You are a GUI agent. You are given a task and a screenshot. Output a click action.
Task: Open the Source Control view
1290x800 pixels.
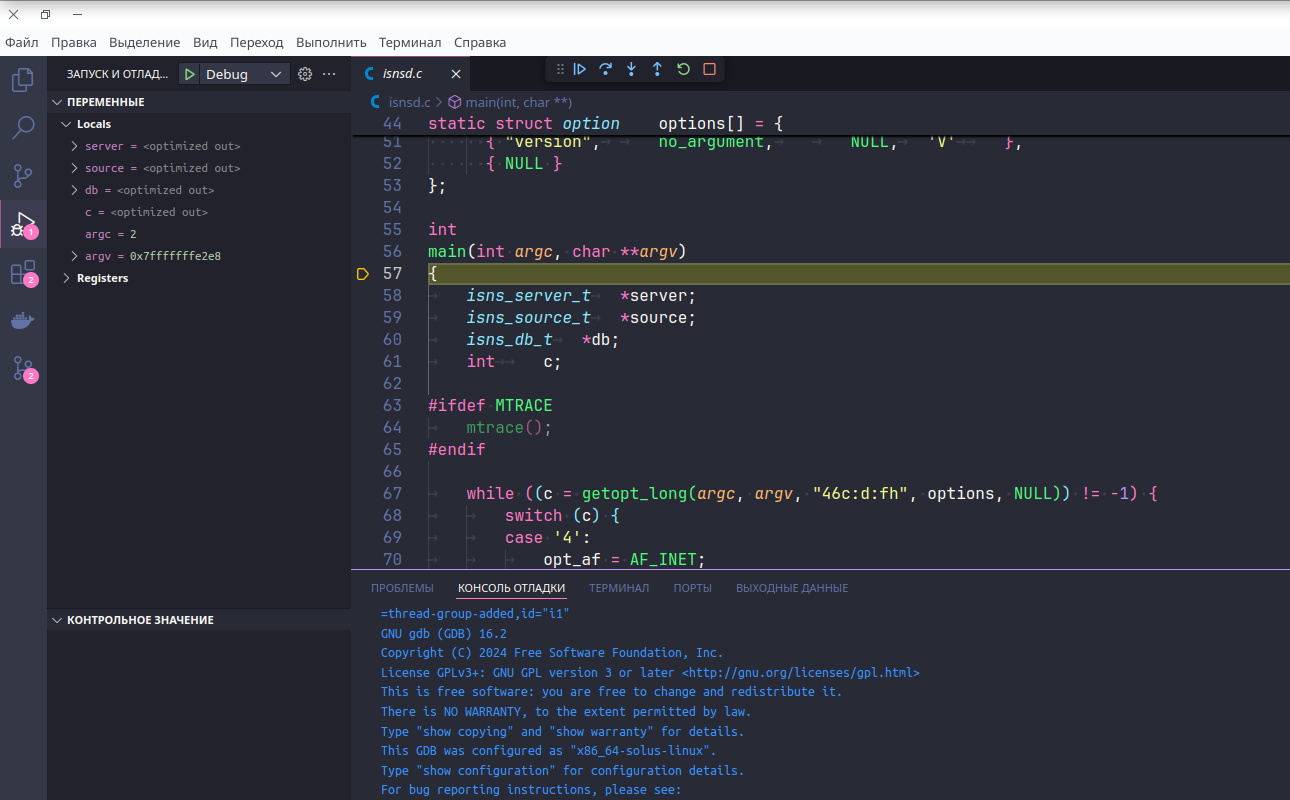point(23,176)
